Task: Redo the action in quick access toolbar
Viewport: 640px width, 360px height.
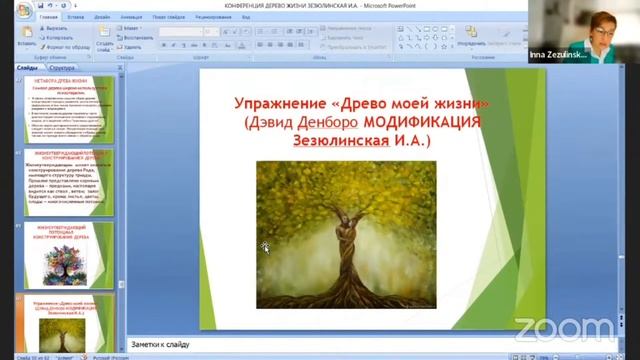Action: tap(63, 6)
